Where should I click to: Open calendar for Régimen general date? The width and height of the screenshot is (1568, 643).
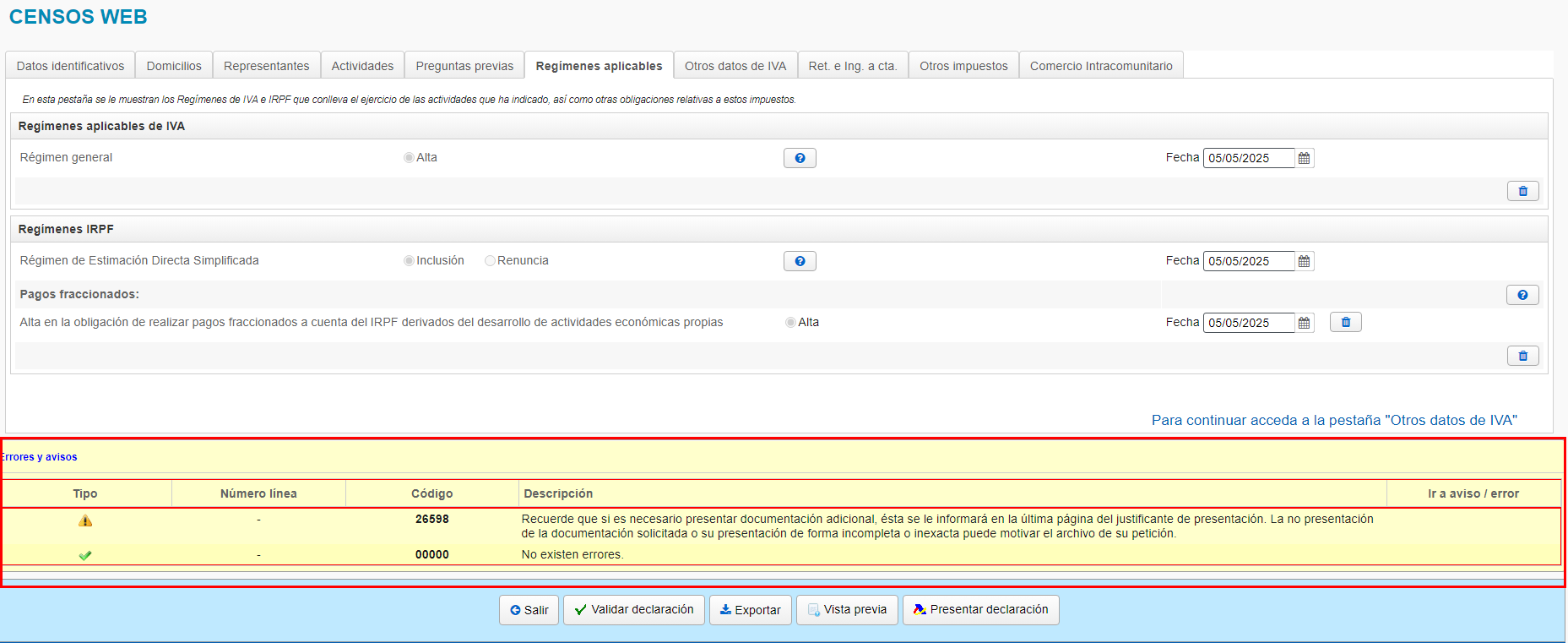(1304, 158)
